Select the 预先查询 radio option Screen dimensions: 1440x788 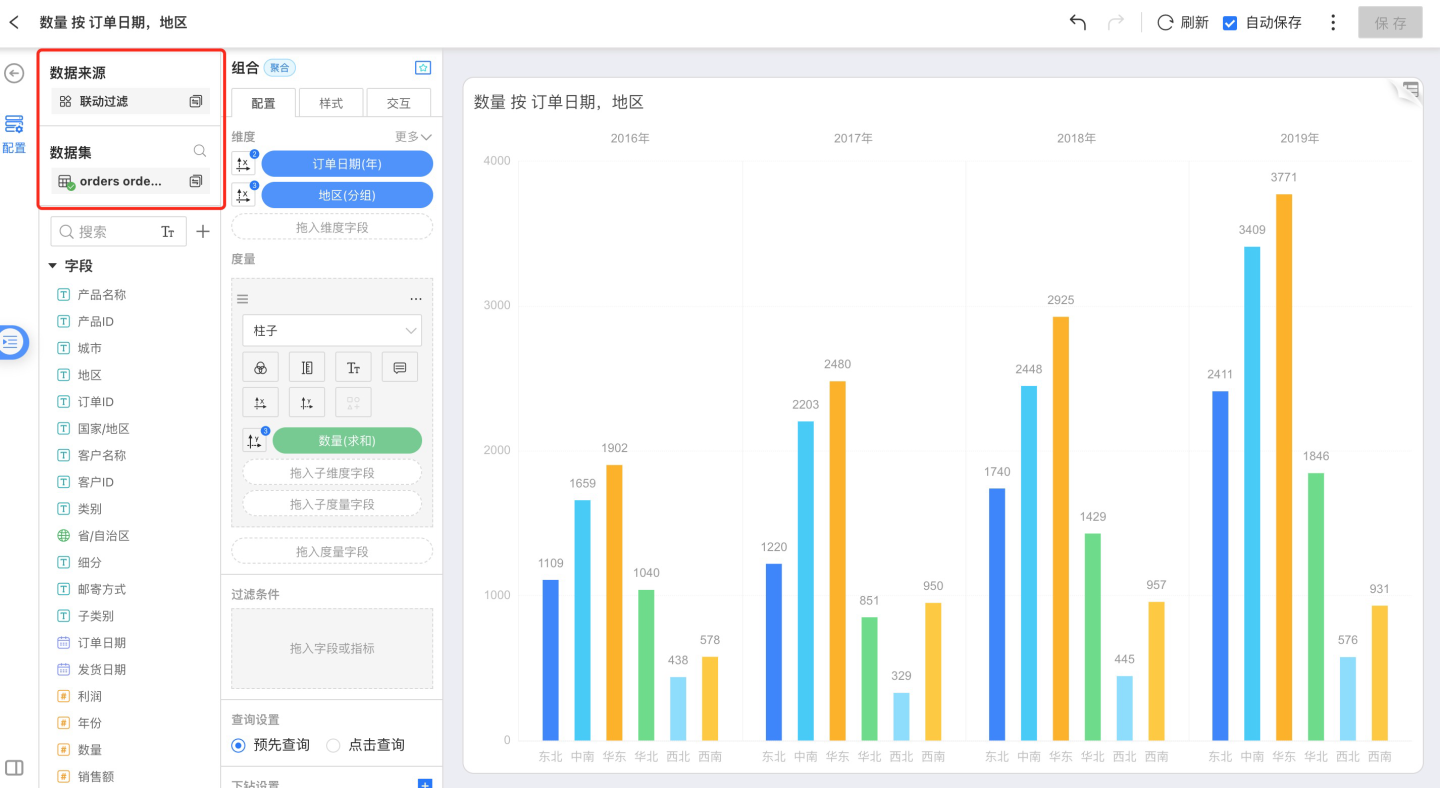click(x=238, y=745)
